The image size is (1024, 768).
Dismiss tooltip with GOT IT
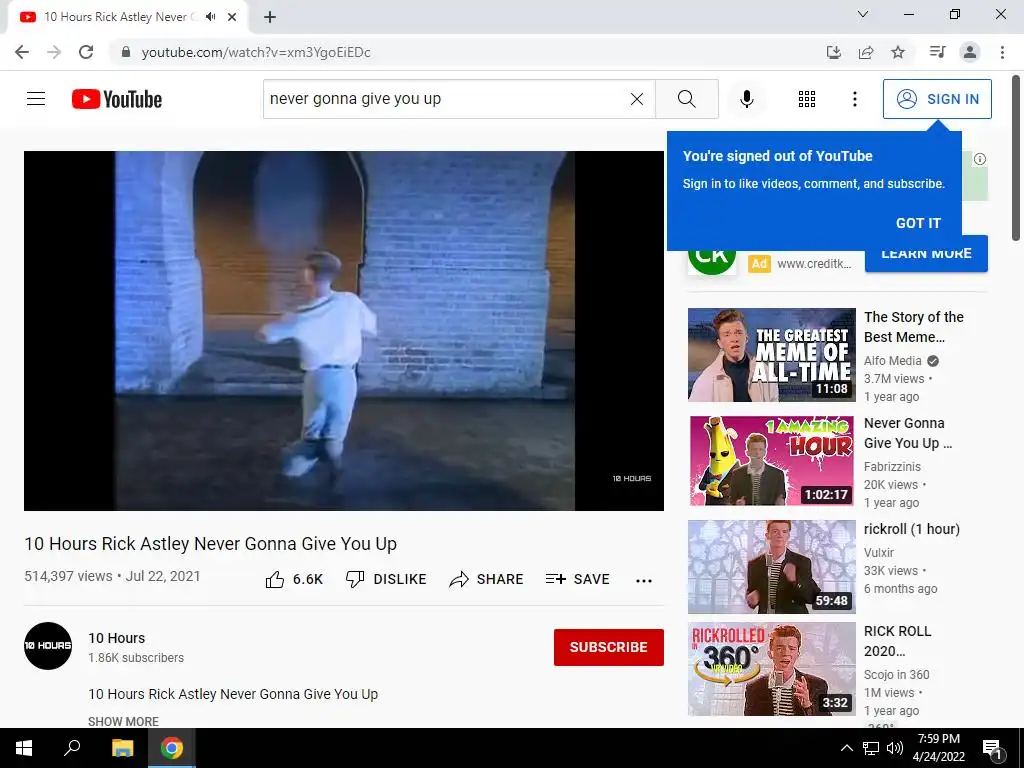[x=918, y=223]
